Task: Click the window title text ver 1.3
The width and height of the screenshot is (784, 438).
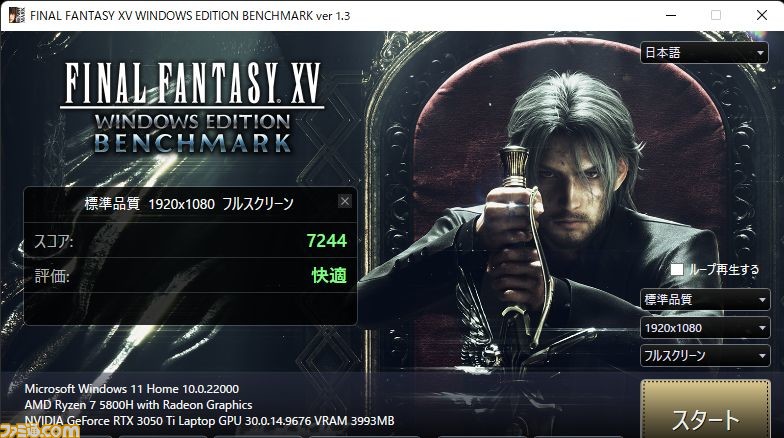Action: click(333, 16)
